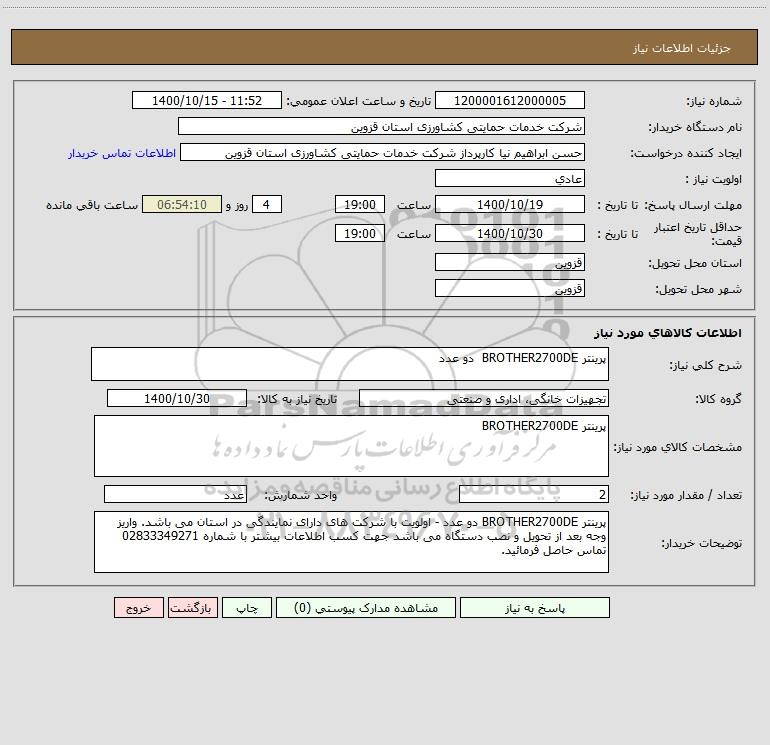The image size is (770, 745).
Task: Click the شهر محل تحویل field
Action: (x=510, y=288)
